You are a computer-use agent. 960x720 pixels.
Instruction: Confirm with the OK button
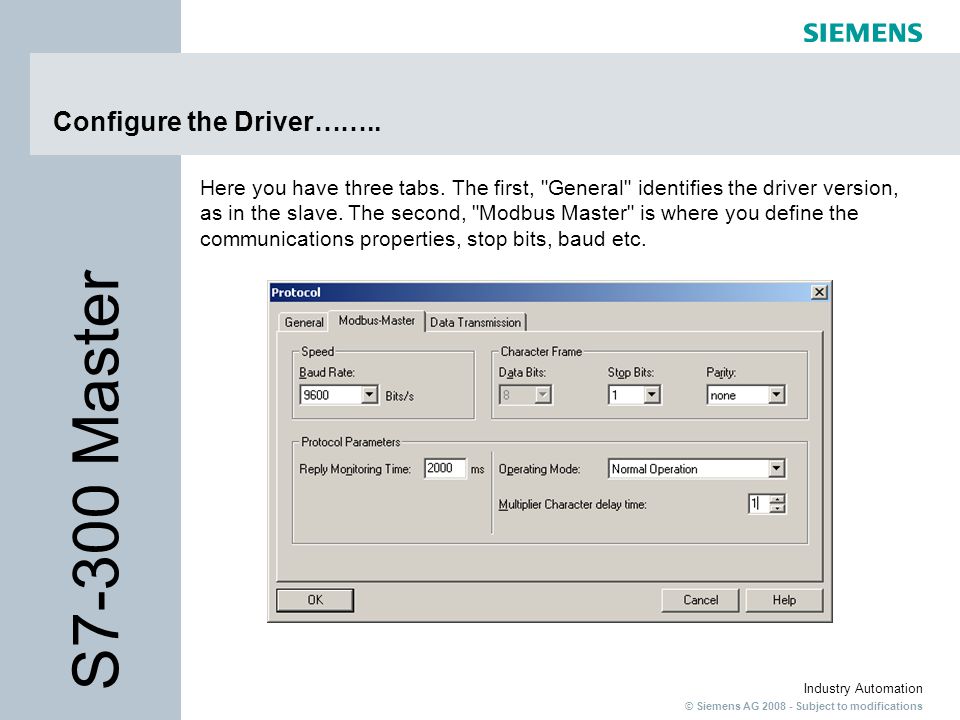tap(315, 600)
